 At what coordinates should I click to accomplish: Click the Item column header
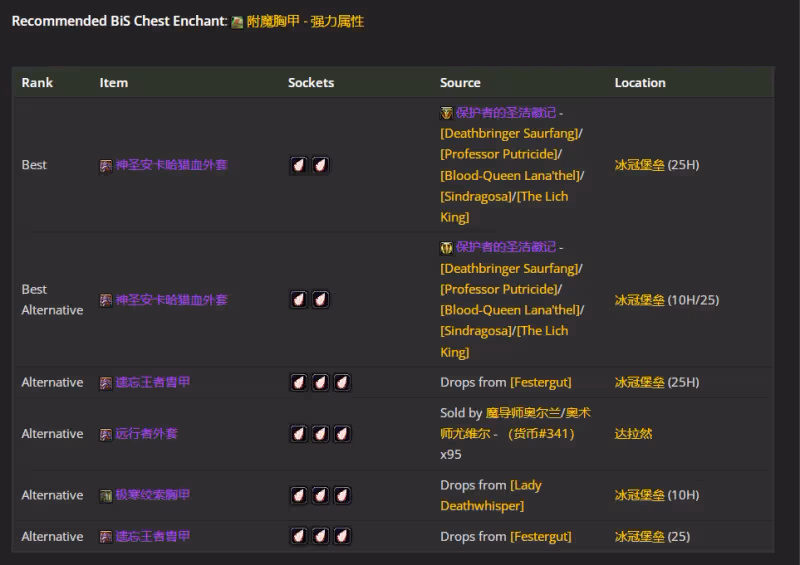(x=114, y=83)
